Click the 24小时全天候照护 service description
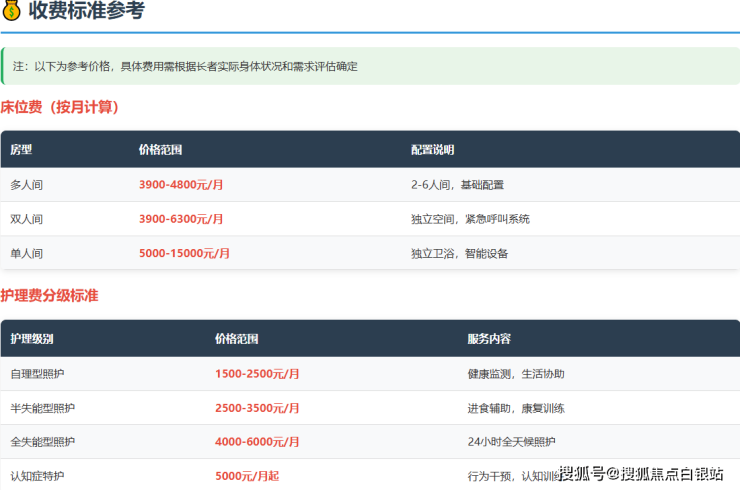Image resolution: width=740 pixels, height=490 pixels. tap(511, 442)
